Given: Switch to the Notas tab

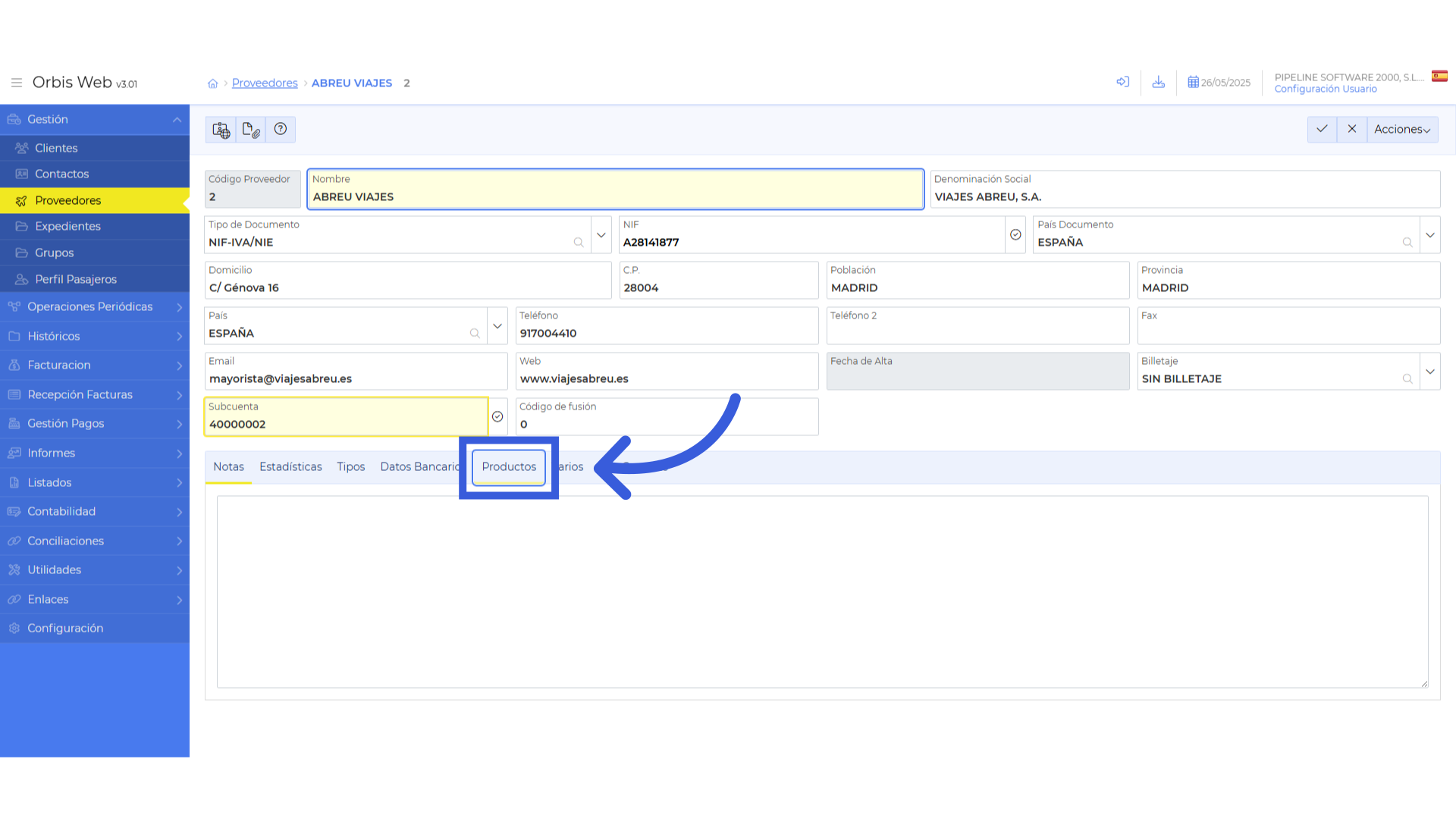Looking at the screenshot, I should (x=228, y=466).
